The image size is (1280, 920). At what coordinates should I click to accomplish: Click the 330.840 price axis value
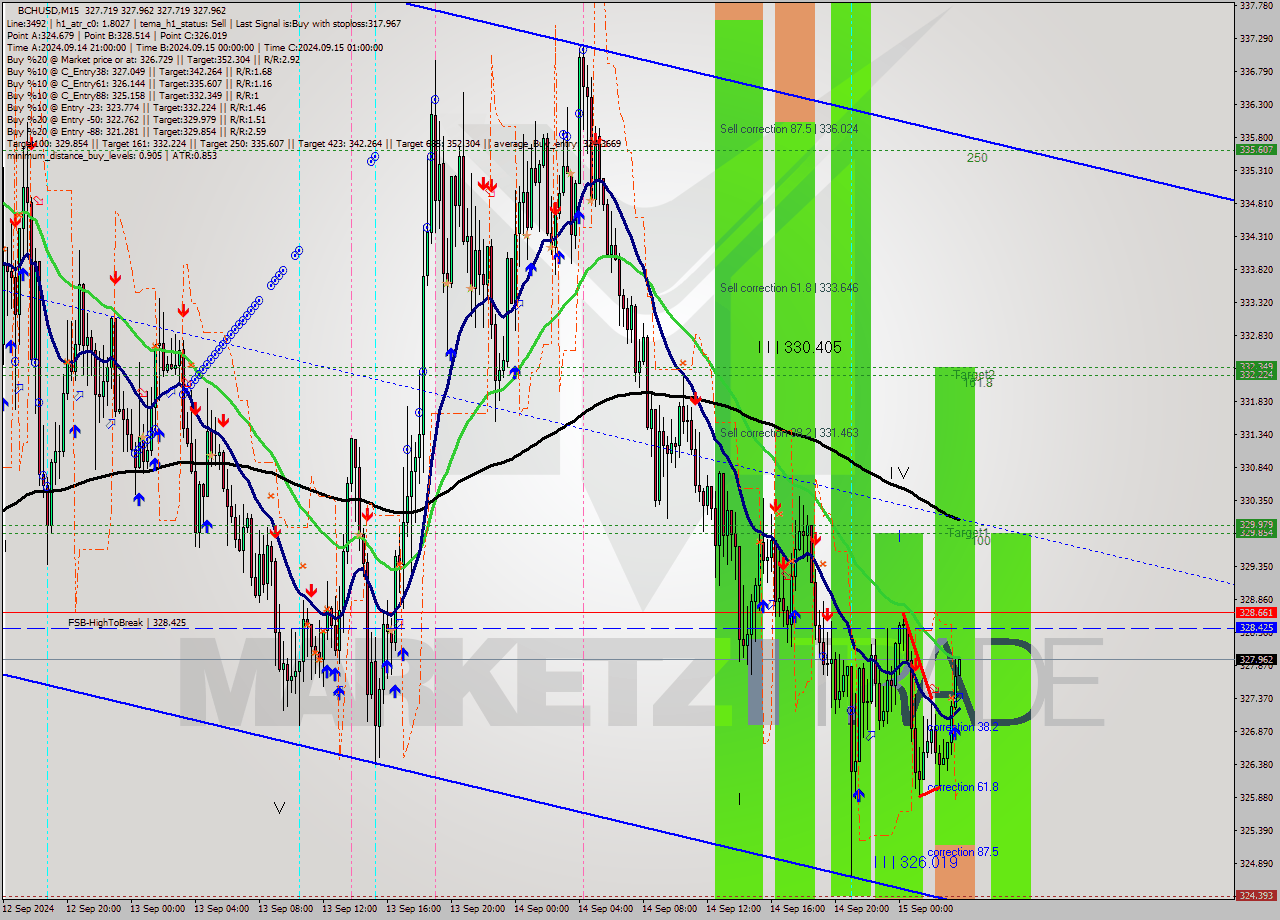pyautogui.click(x=1255, y=467)
